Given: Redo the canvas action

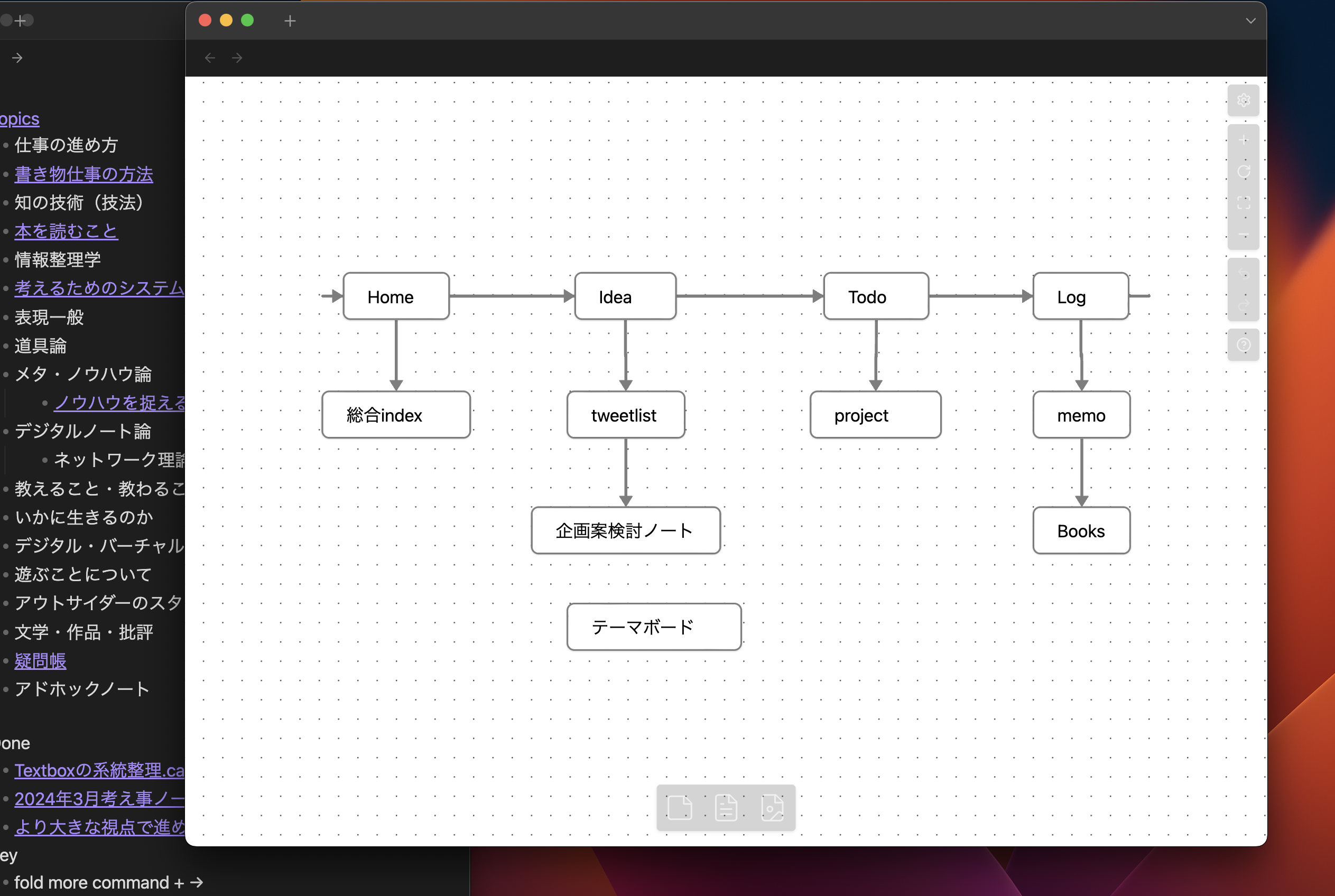Looking at the screenshot, I should [1243, 306].
